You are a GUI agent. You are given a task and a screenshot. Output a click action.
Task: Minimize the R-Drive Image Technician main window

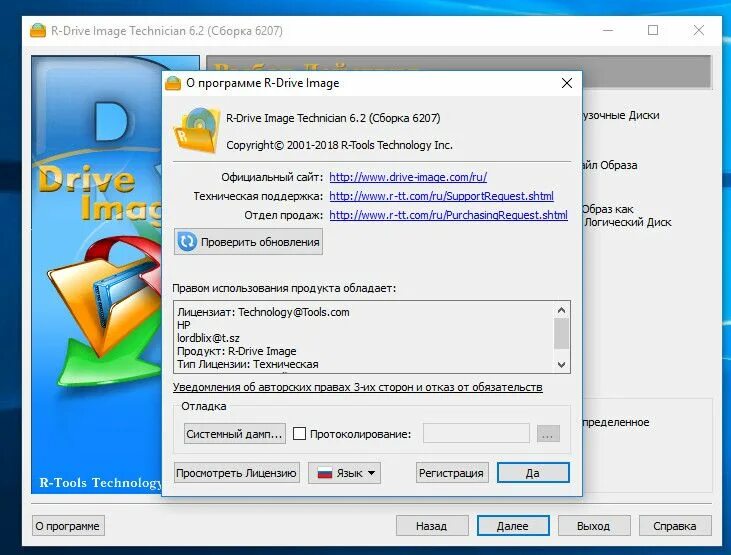click(x=608, y=31)
